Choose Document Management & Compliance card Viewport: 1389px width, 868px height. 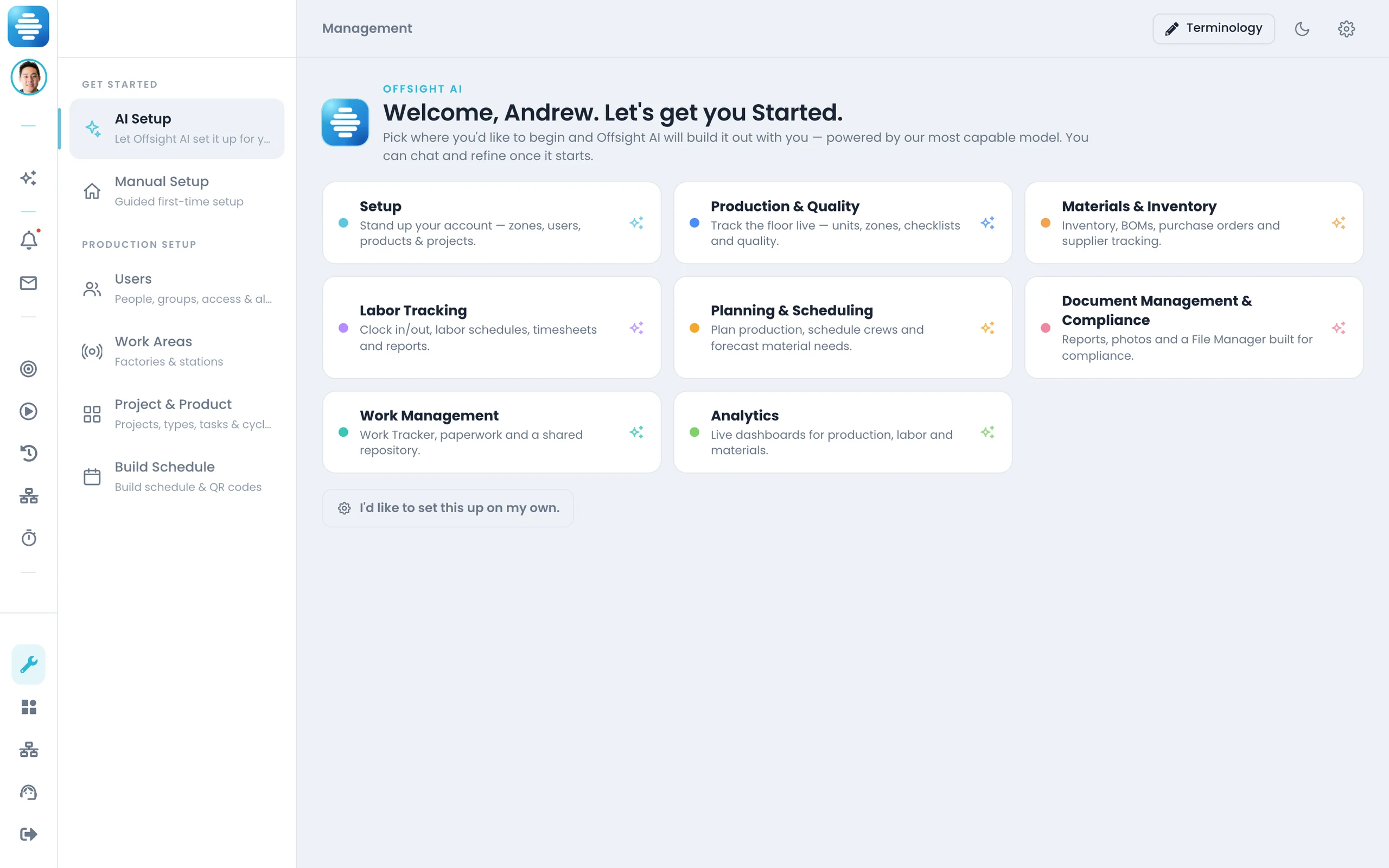(1194, 327)
